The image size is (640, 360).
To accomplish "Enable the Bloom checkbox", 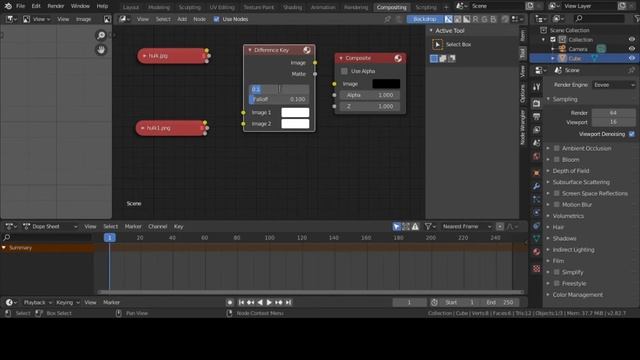I will [x=557, y=160].
